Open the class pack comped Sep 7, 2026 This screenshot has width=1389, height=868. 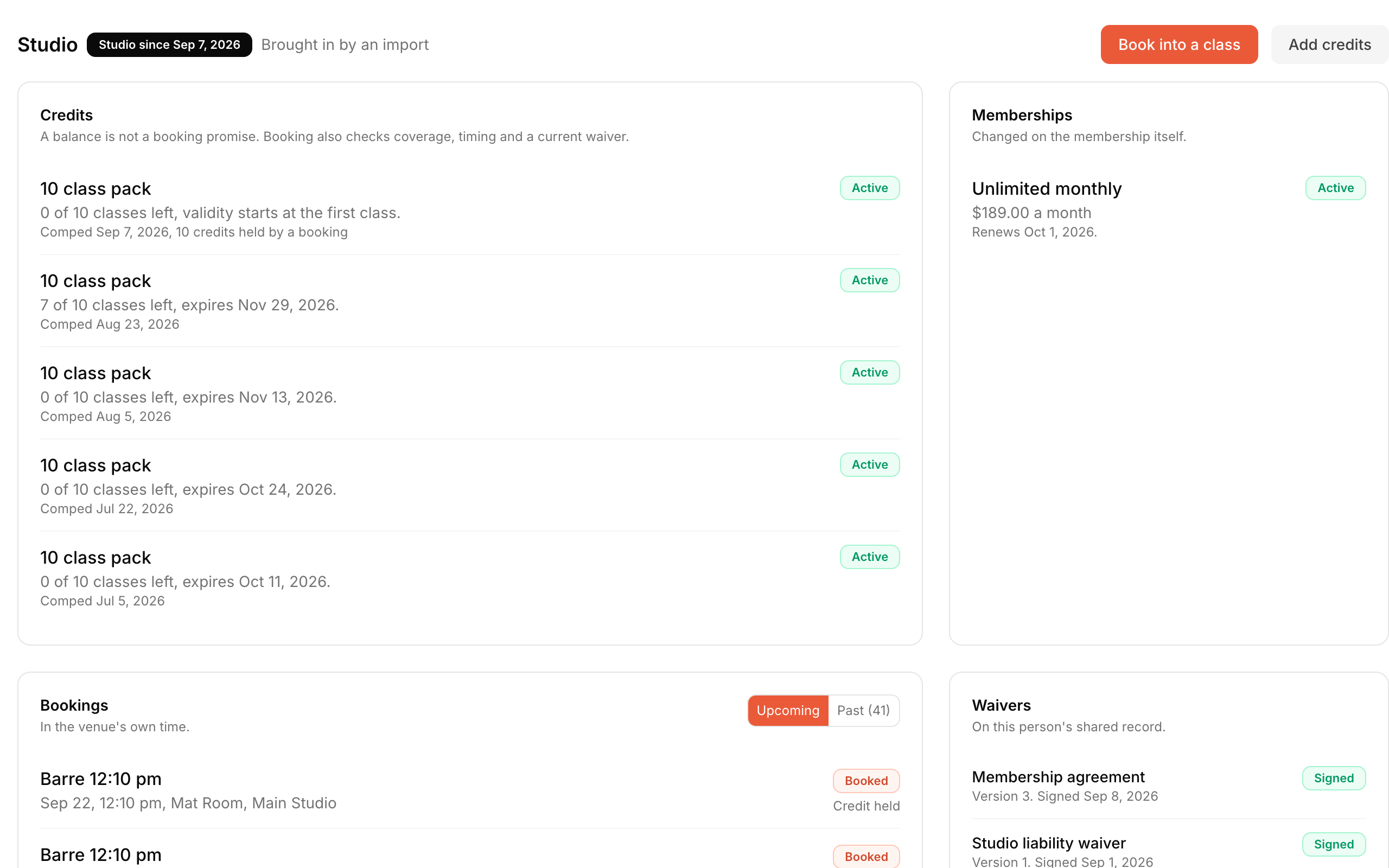pos(469,209)
